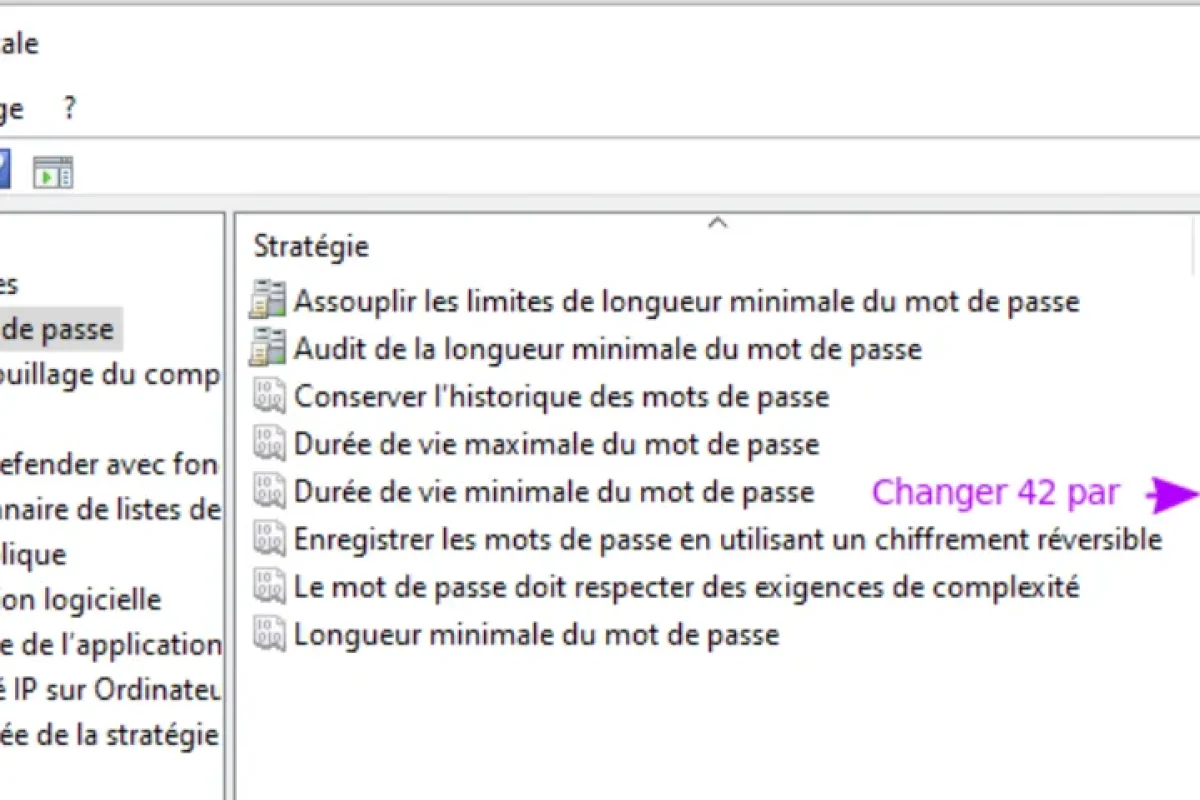
Task: Open the ? help menu
Action: (x=69, y=108)
